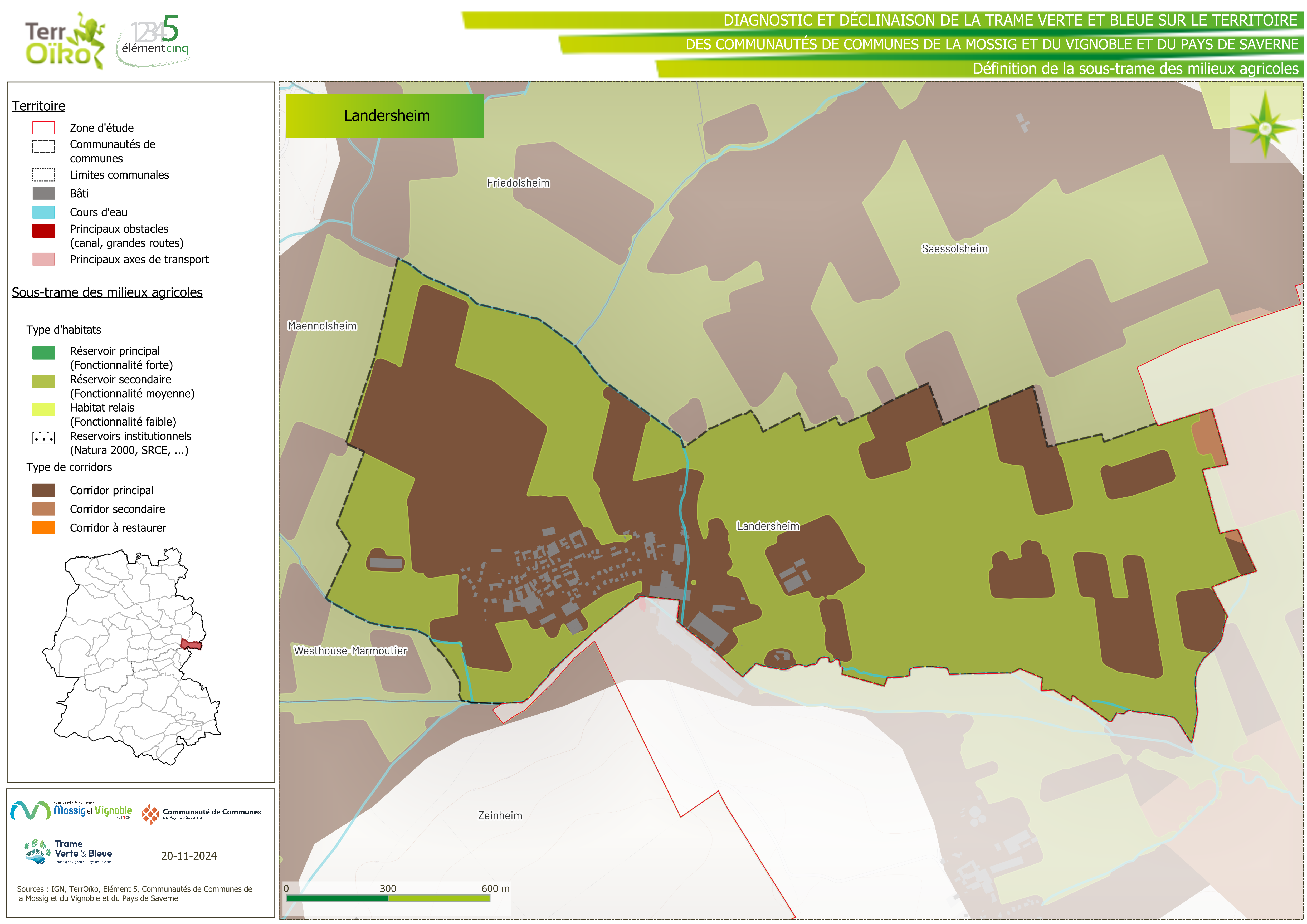Click the Trame Verte & Bleue logo

68,852
